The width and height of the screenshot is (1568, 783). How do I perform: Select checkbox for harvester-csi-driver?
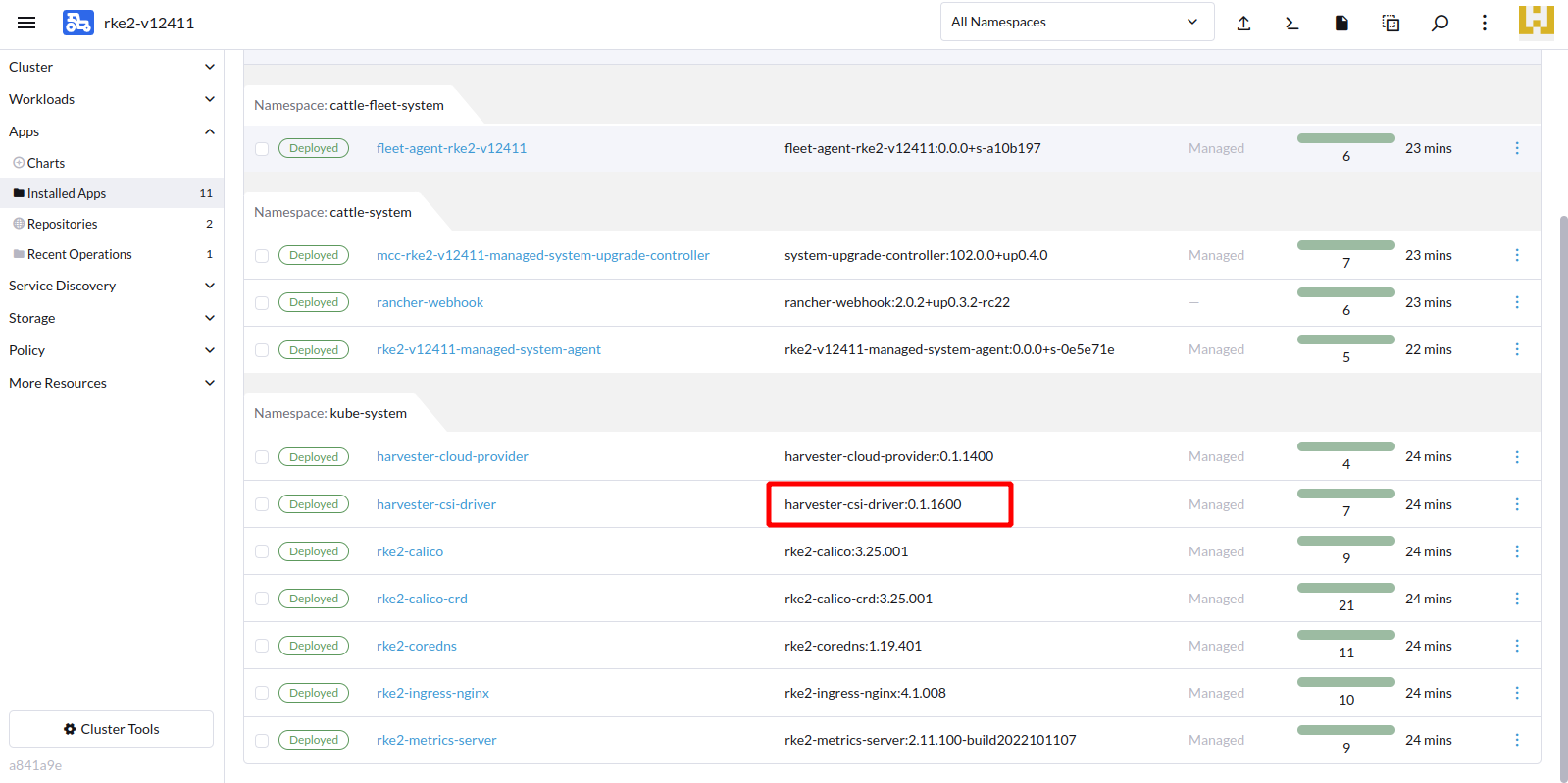pyautogui.click(x=262, y=504)
